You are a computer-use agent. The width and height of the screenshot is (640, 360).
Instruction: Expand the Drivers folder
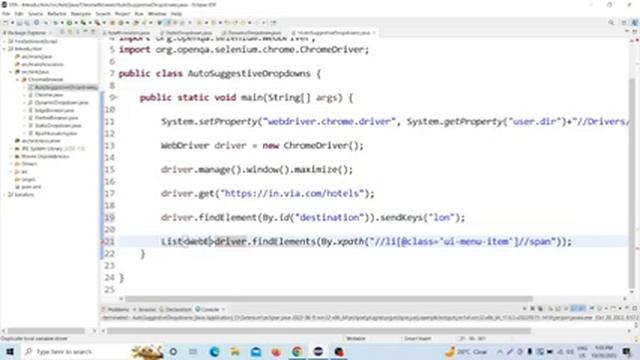coord(11,164)
